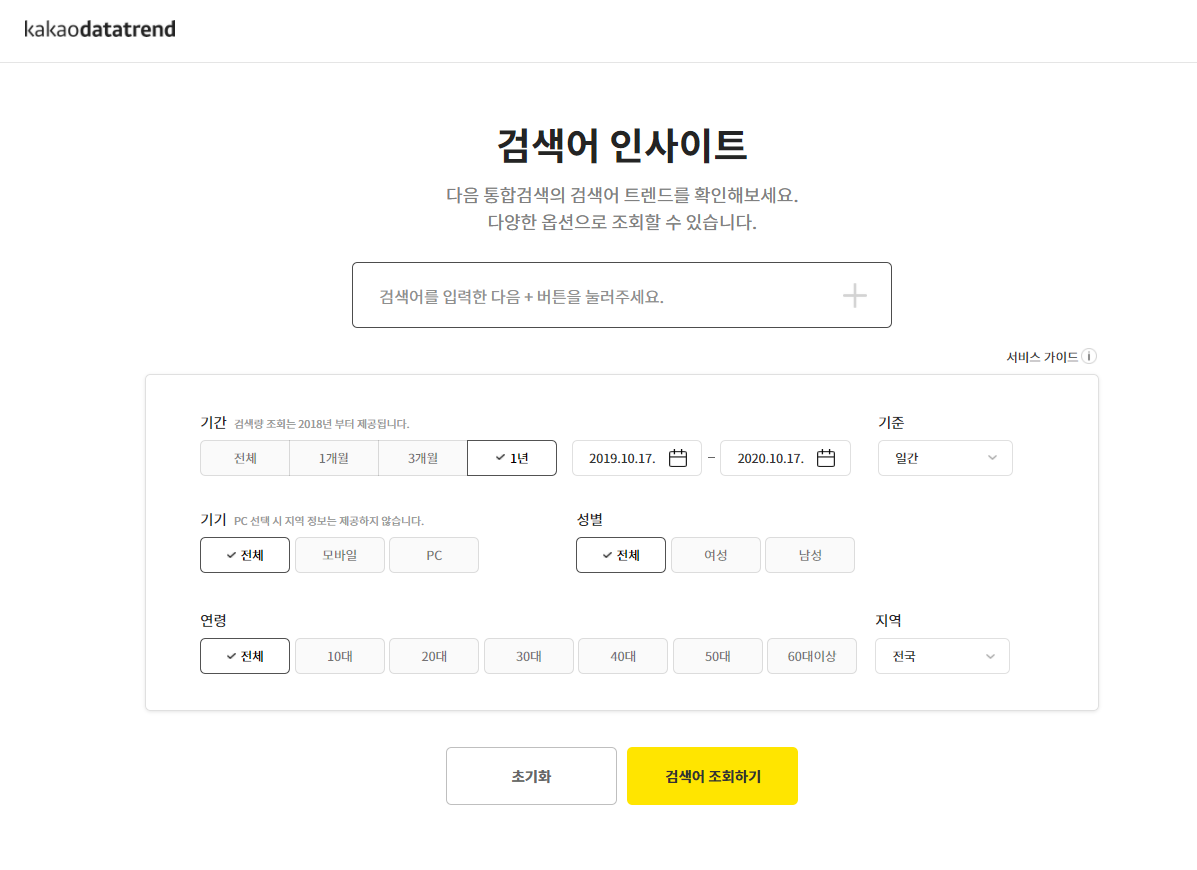The image size is (1197, 870).
Task: Click the yellow 검색어 조회하기 button
Action: 711,775
